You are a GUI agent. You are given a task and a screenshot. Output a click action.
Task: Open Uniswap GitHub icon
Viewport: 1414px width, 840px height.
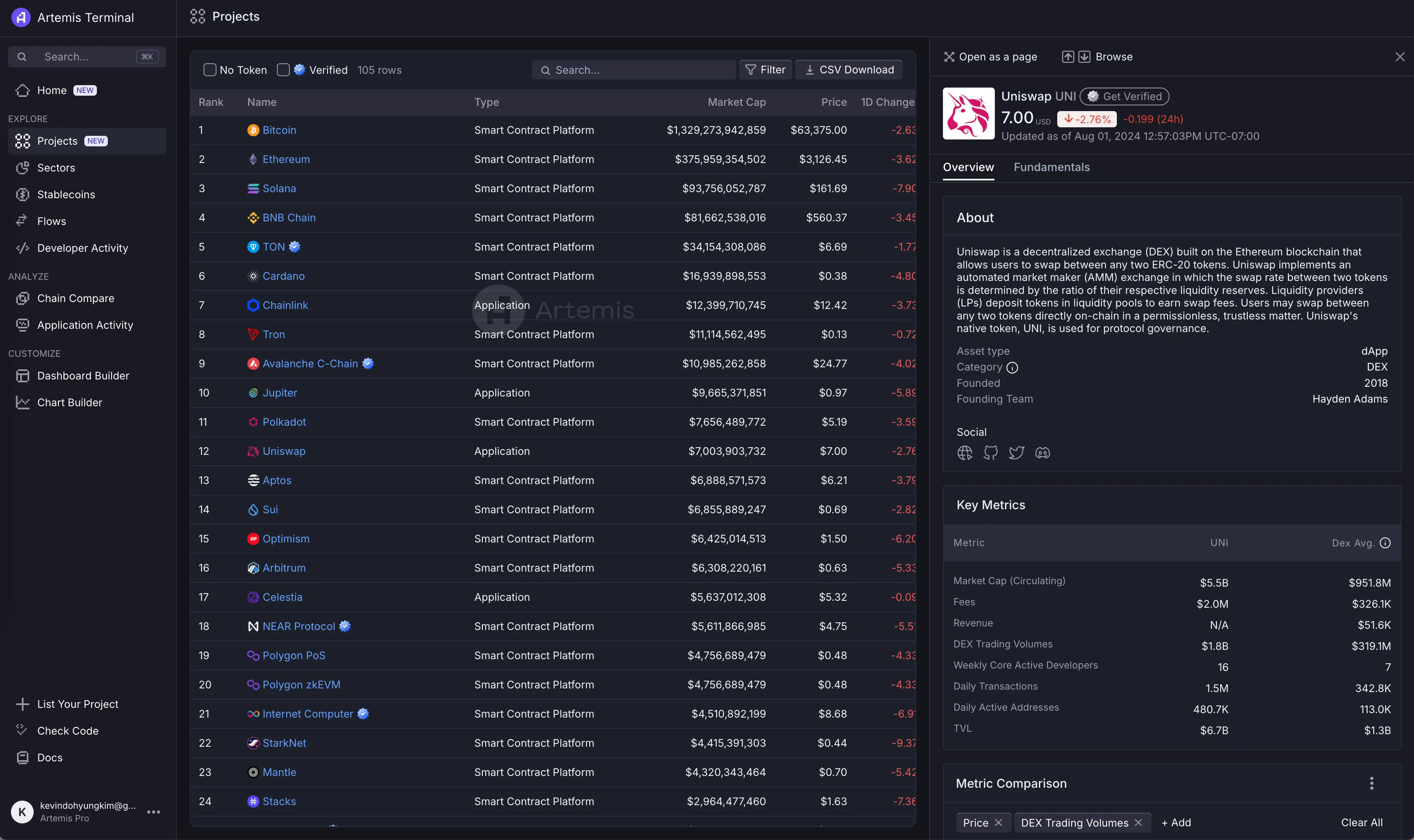[991, 453]
